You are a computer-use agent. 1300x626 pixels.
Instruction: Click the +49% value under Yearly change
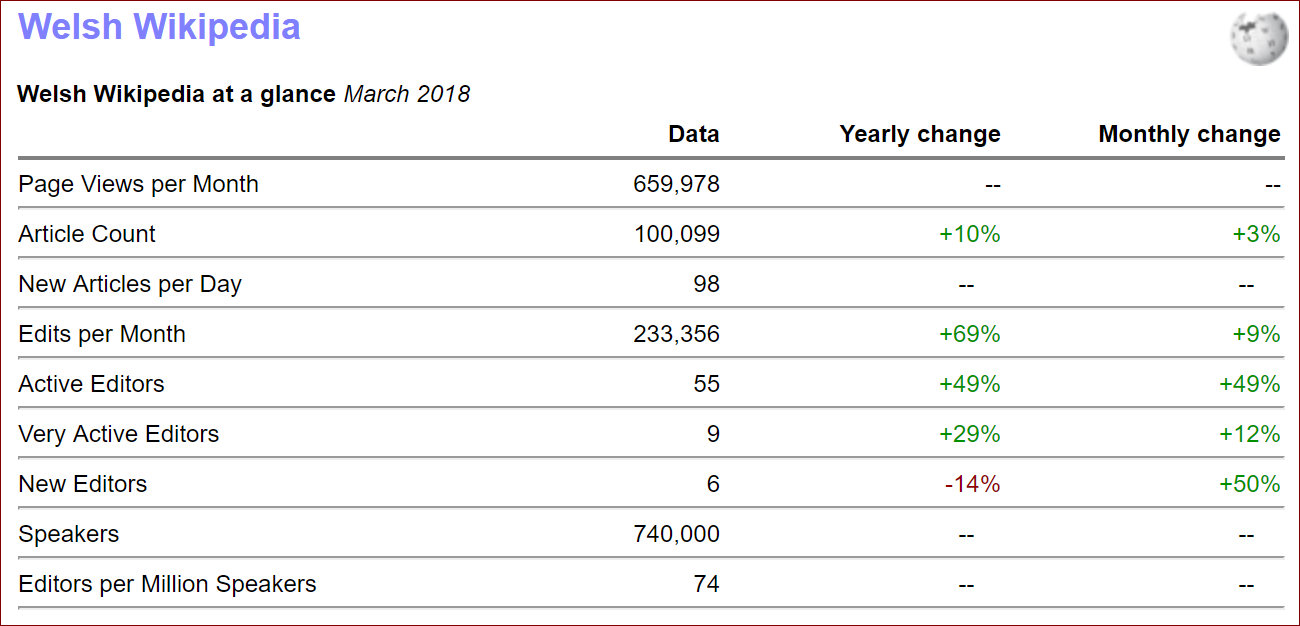pos(970,384)
